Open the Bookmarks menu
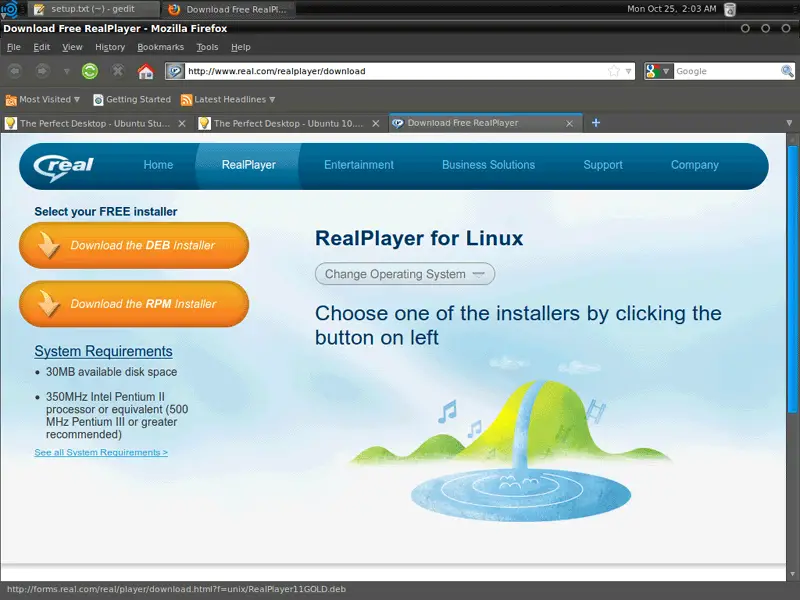 pos(160,47)
